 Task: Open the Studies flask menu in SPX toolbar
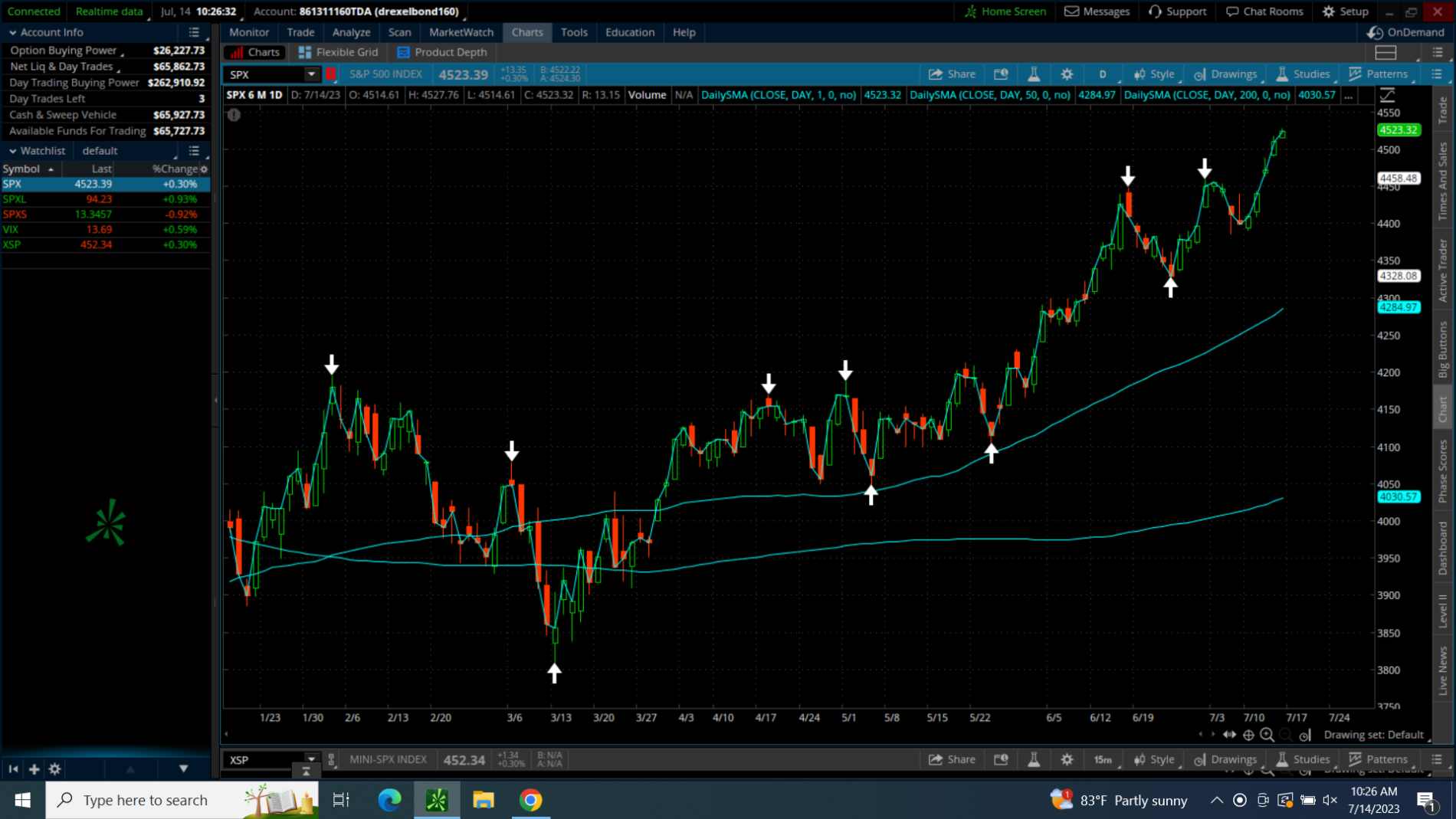[1303, 74]
